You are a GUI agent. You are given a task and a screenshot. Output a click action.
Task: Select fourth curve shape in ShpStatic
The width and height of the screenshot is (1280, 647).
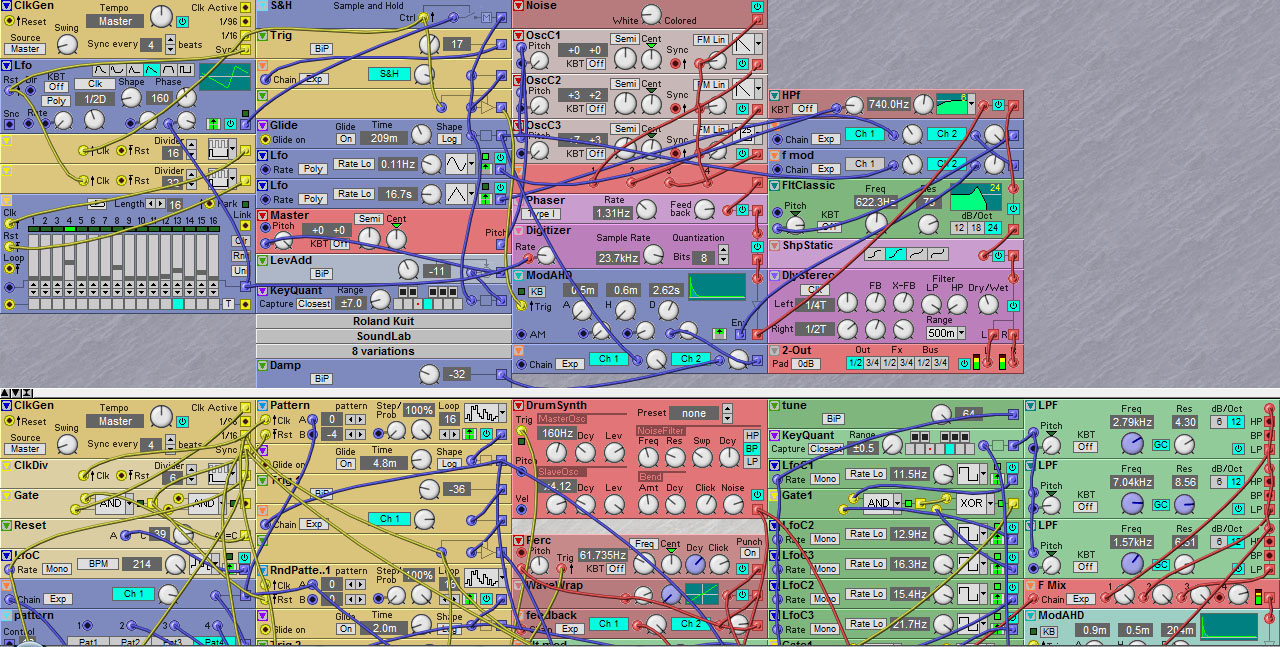coord(938,254)
